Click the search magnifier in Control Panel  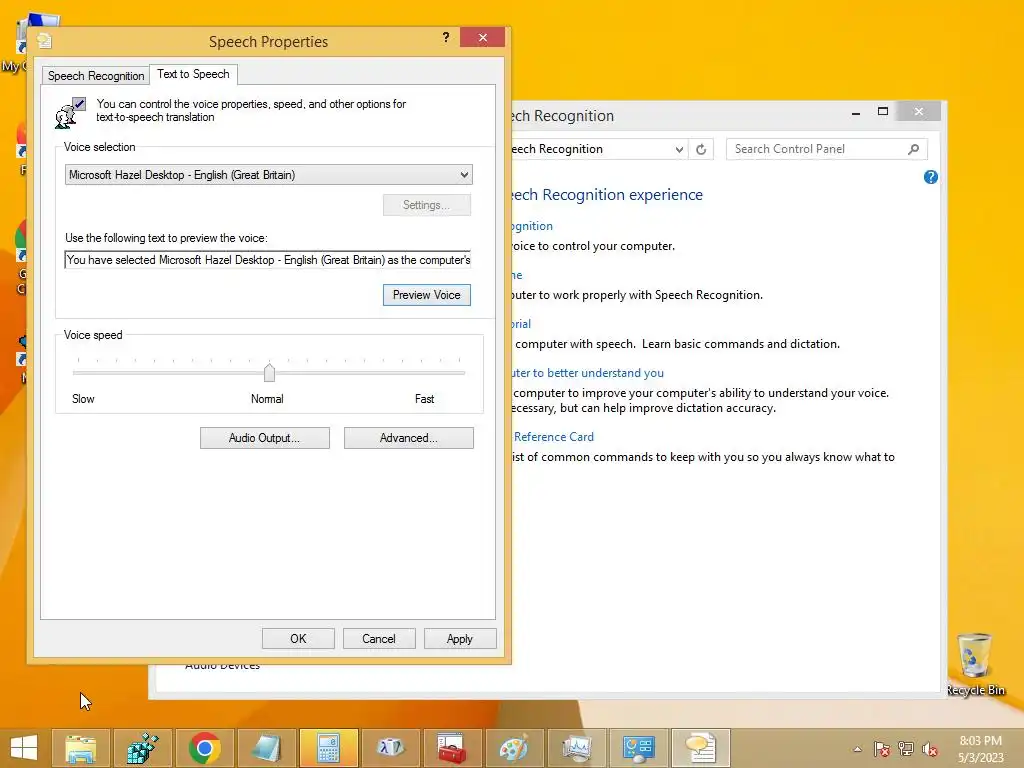pos(914,150)
